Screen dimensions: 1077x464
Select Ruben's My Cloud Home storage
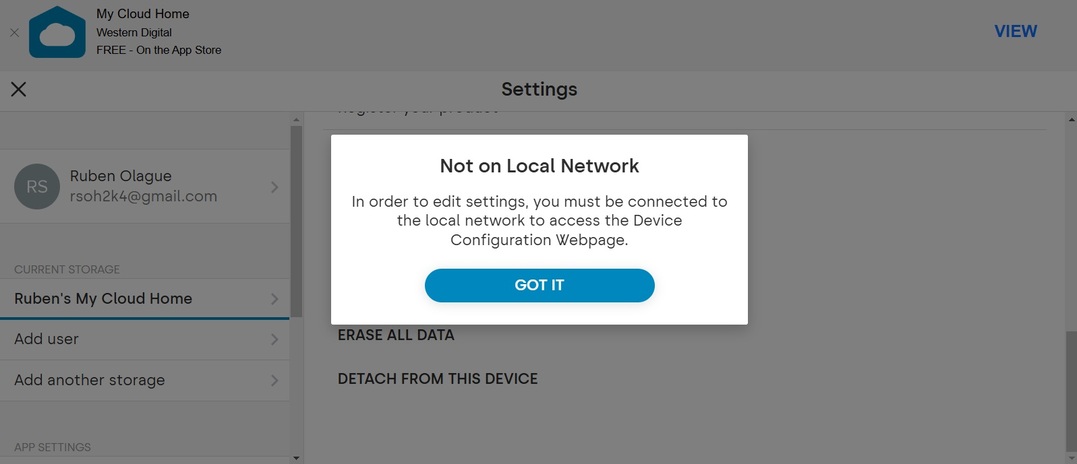(x=144, y=299)
